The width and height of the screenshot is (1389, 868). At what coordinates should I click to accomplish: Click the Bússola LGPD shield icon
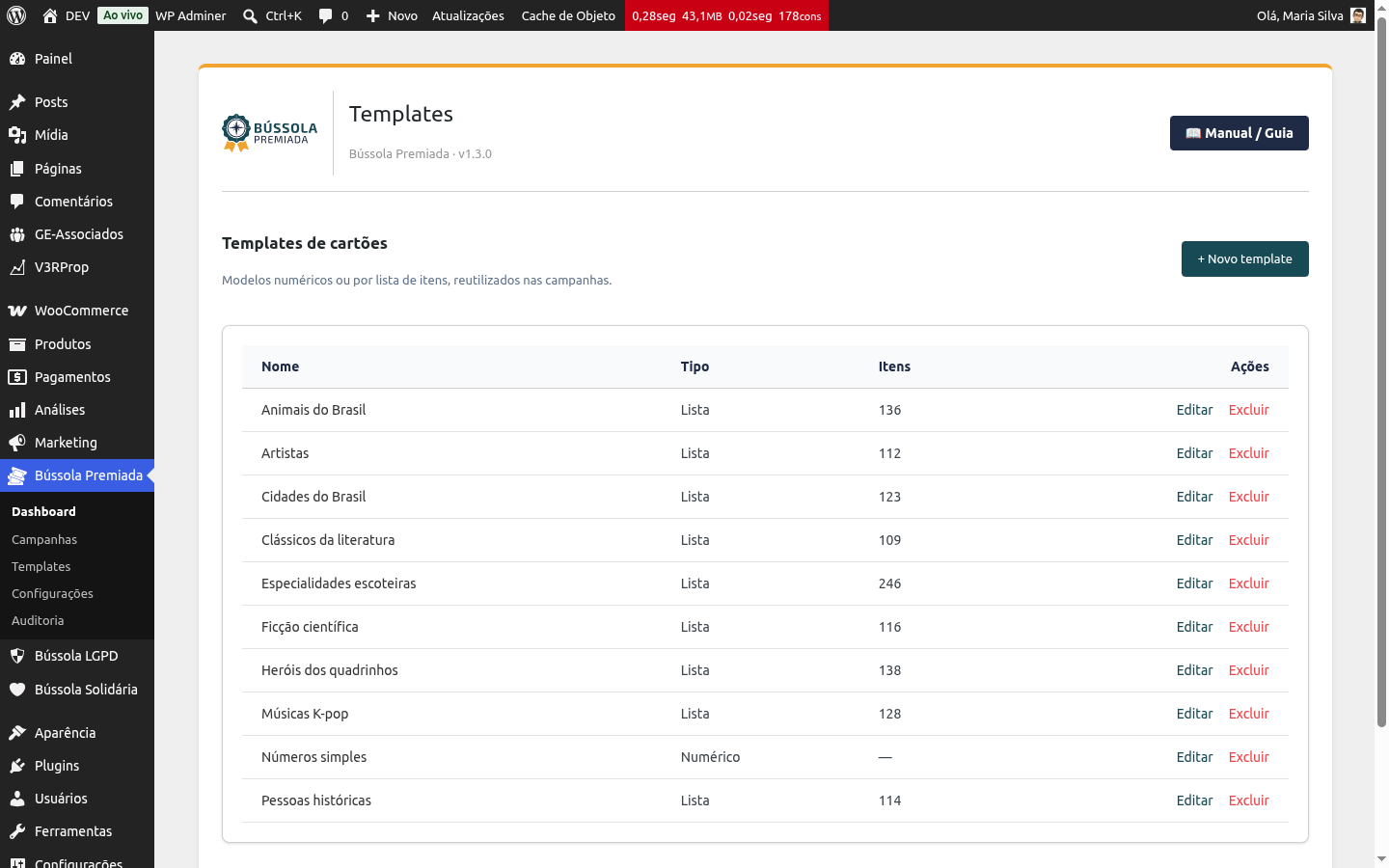[17, 656]
